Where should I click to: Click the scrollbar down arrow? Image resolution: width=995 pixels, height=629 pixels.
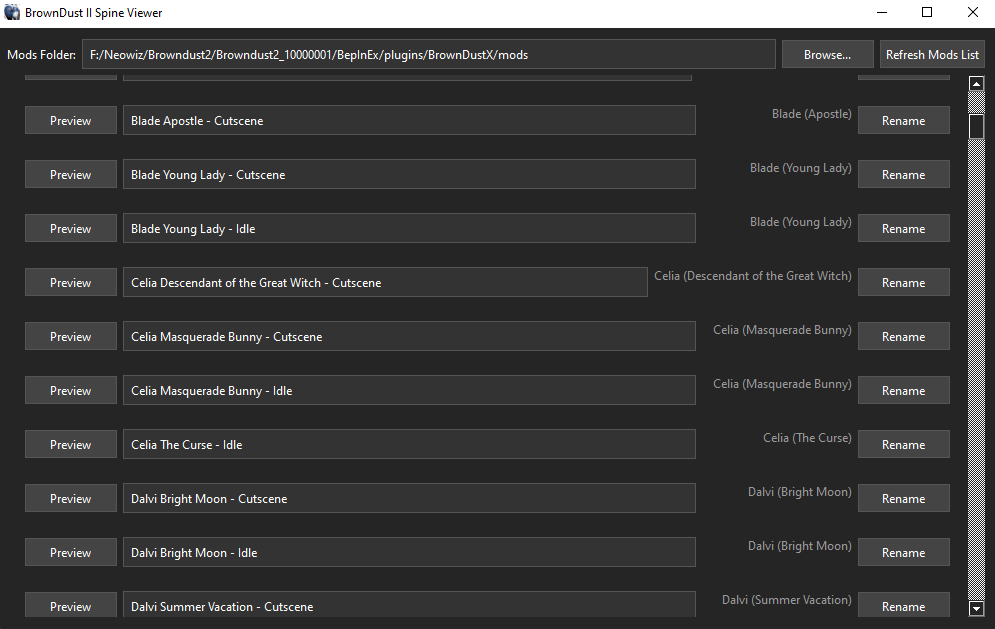click(x=976, y=608)
